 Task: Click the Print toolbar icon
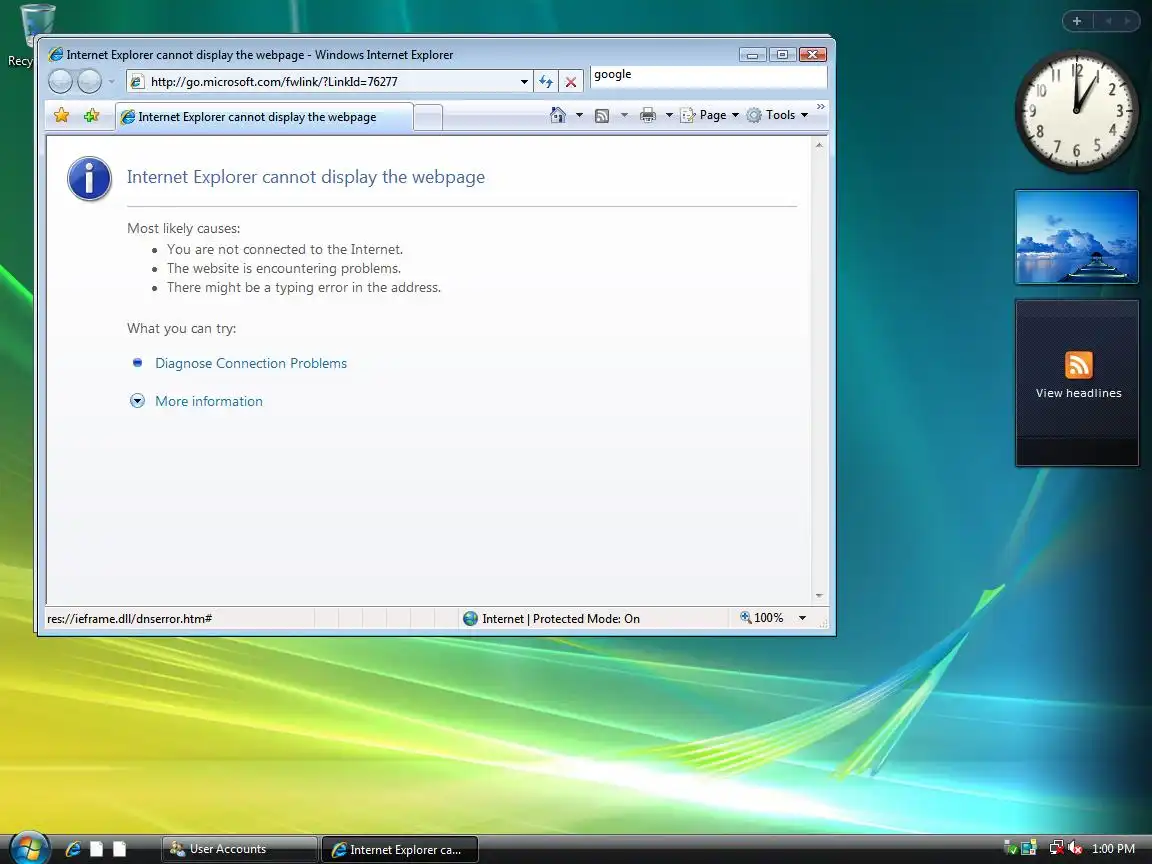tap(647, 115)
